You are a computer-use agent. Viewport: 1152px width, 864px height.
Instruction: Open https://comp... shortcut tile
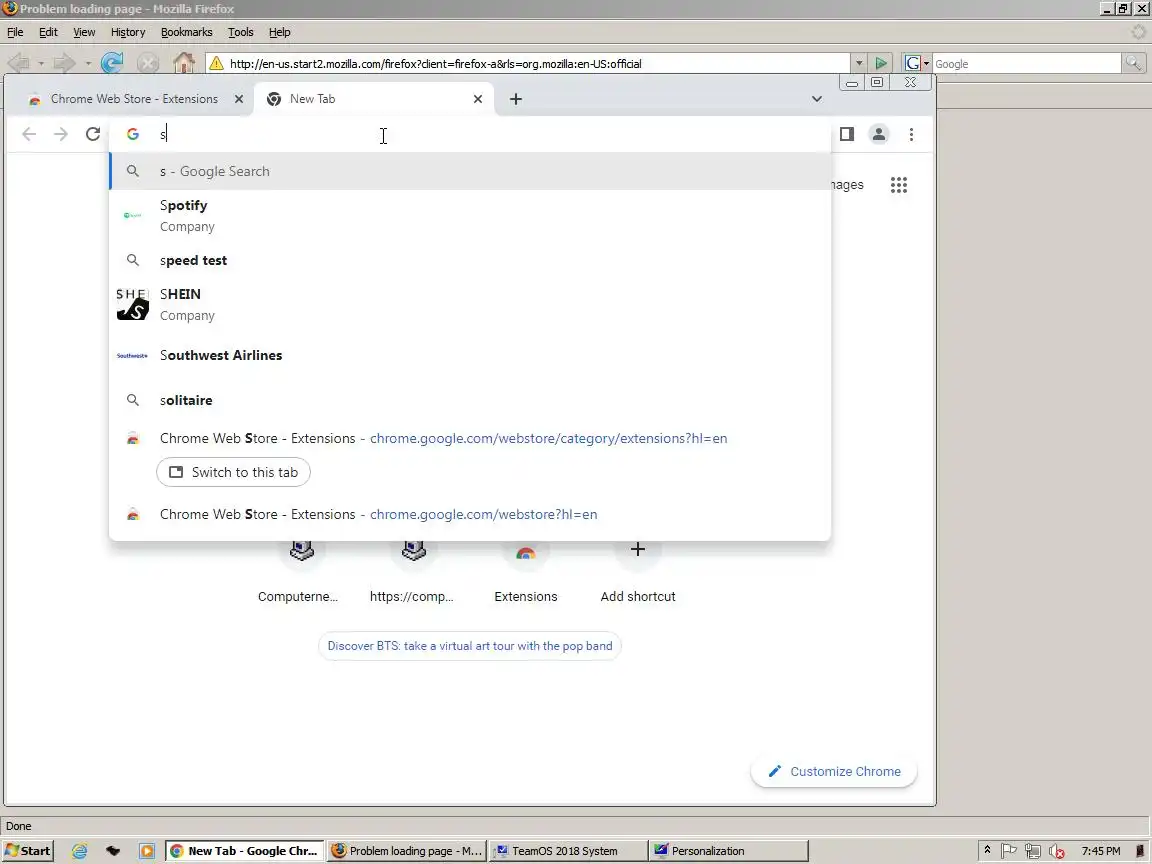point(412,573)
